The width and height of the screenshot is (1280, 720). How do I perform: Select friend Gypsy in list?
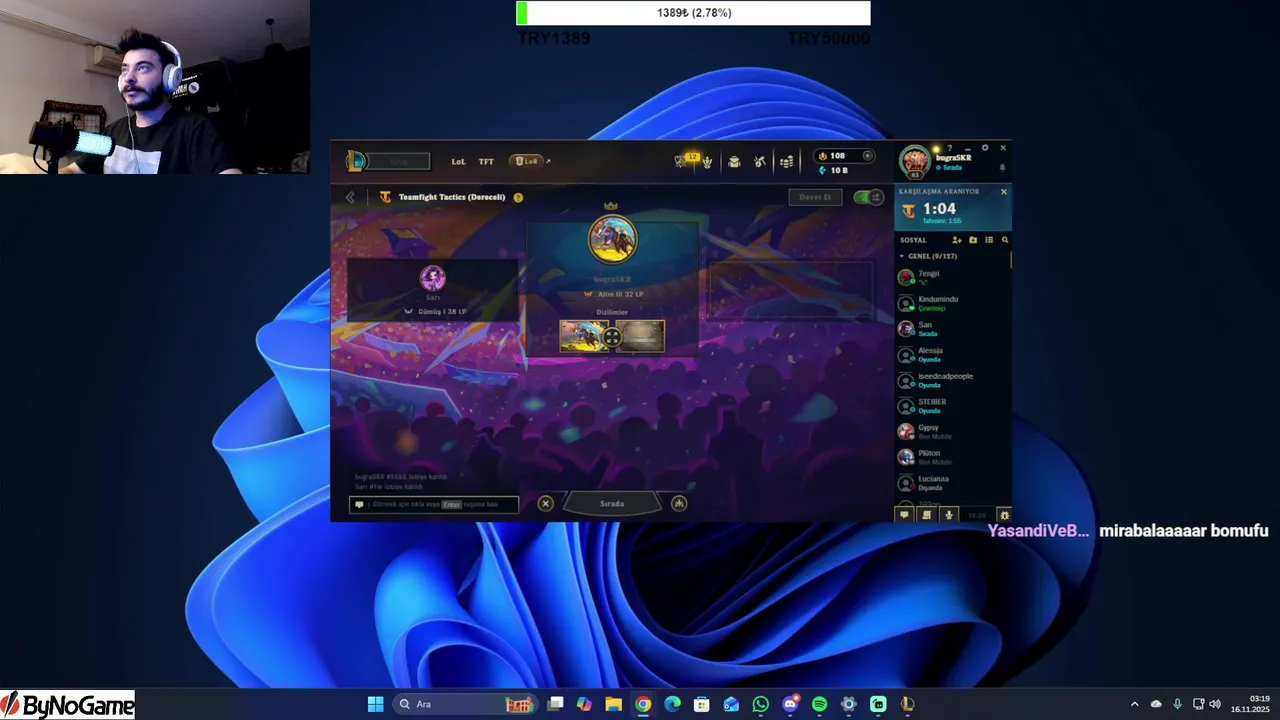point(951,431)
